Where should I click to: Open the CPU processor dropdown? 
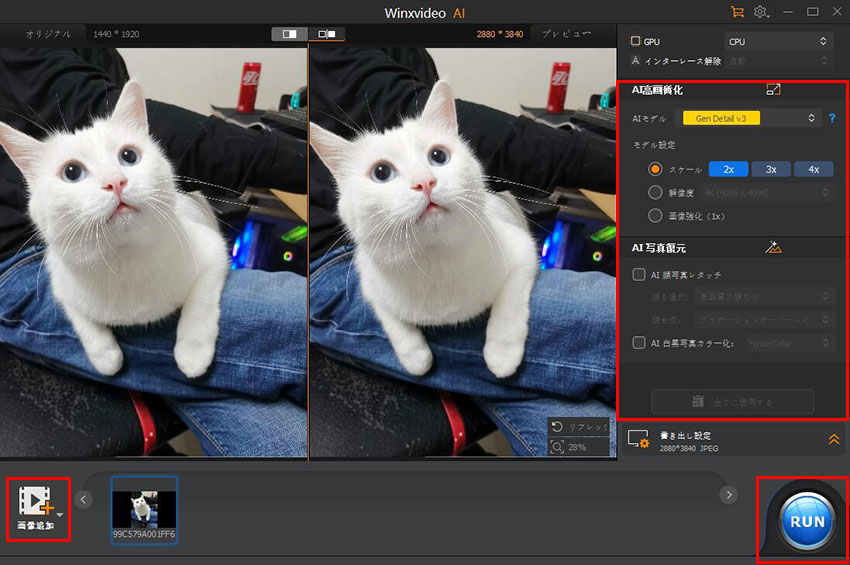[x=778, y=41]
